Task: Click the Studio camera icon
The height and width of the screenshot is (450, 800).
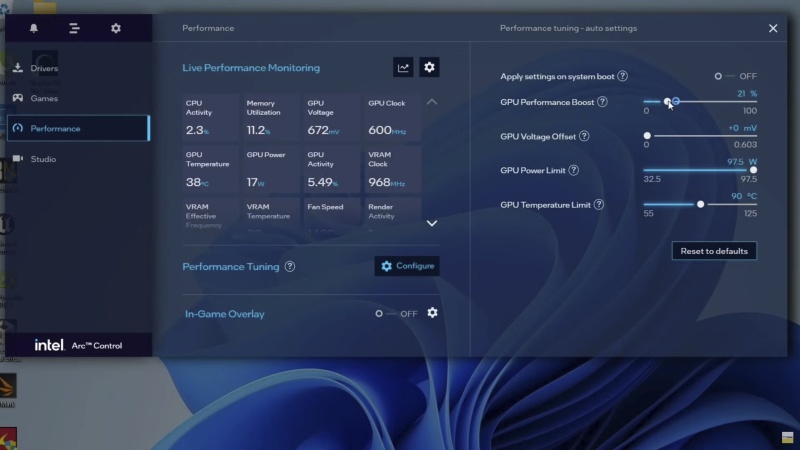Action: (18, 159)
